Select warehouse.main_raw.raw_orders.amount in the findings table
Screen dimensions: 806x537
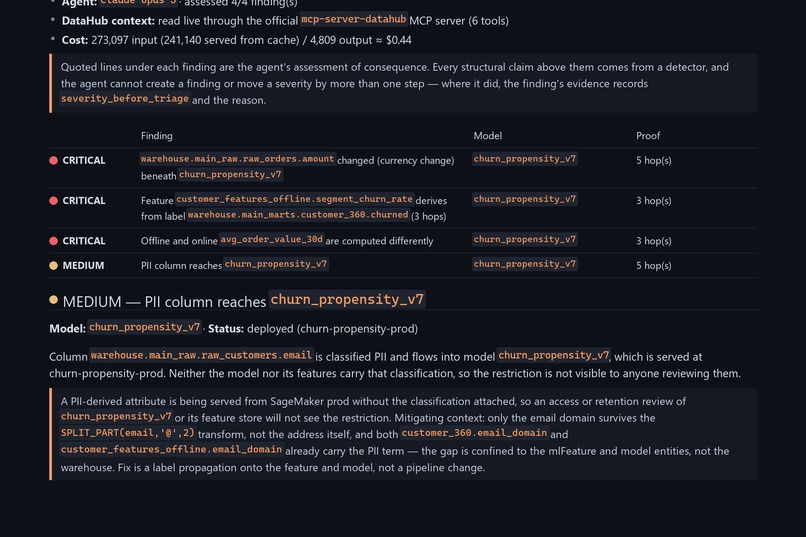(237, 159)
